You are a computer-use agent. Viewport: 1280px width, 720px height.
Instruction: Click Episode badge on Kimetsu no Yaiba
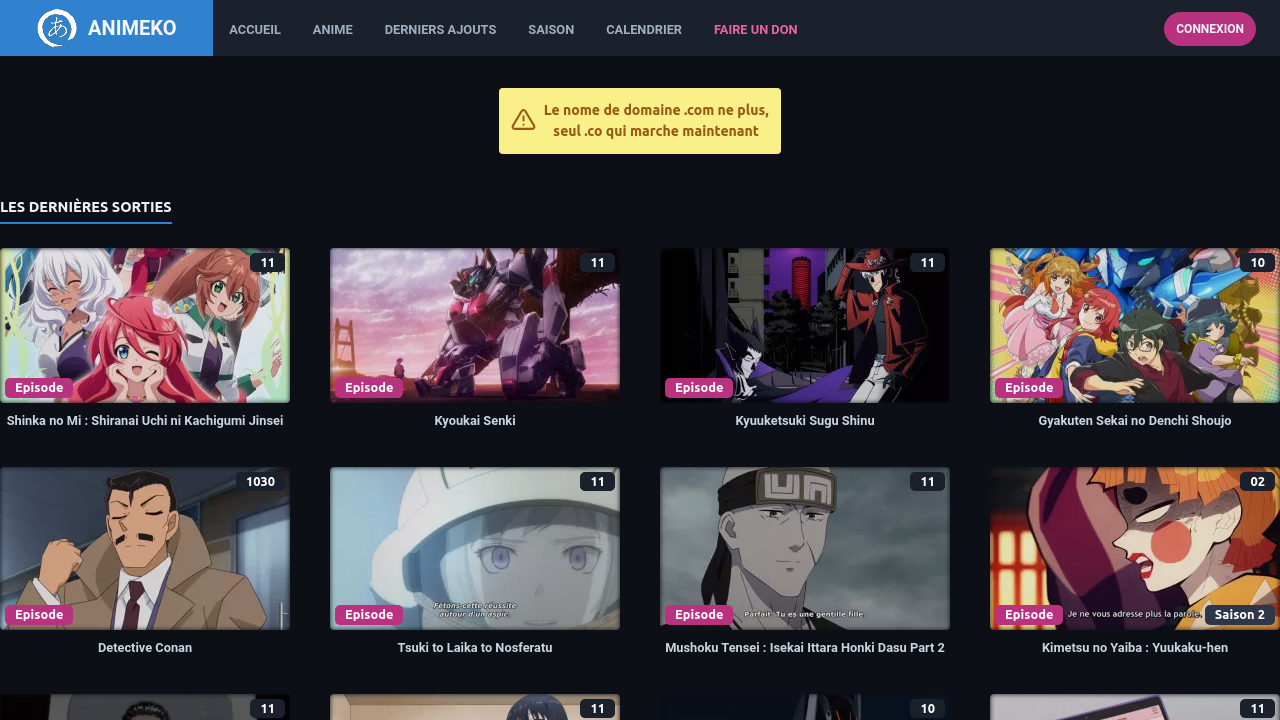pos(1029,615)
